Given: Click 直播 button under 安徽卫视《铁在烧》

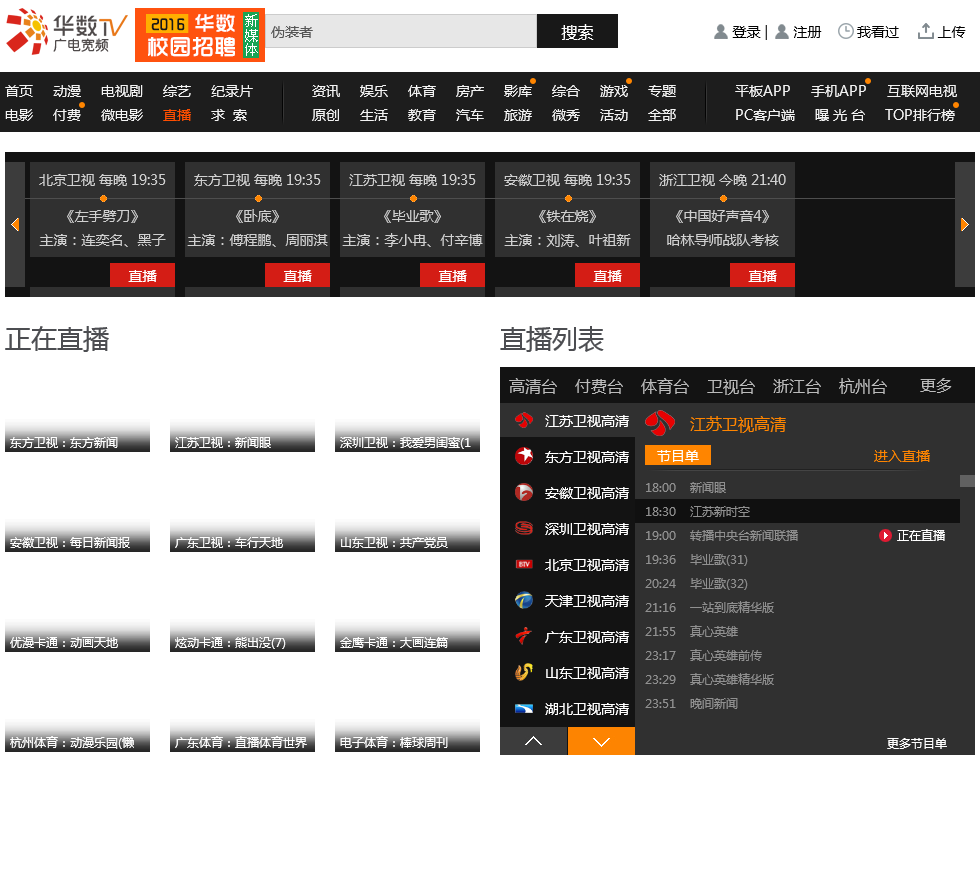Looking at the screenshot, I should pos(608,276).
